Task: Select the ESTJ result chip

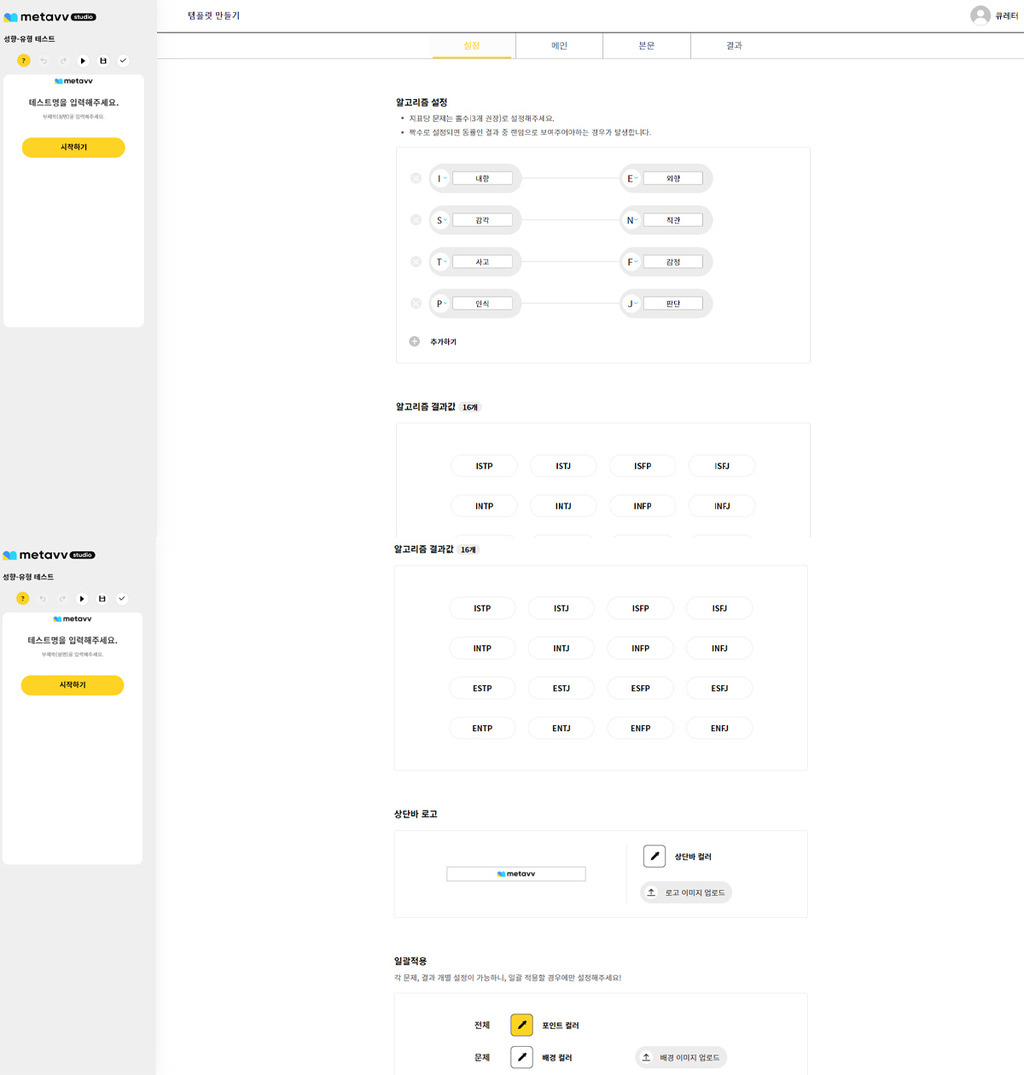Action: coord(561,688)
